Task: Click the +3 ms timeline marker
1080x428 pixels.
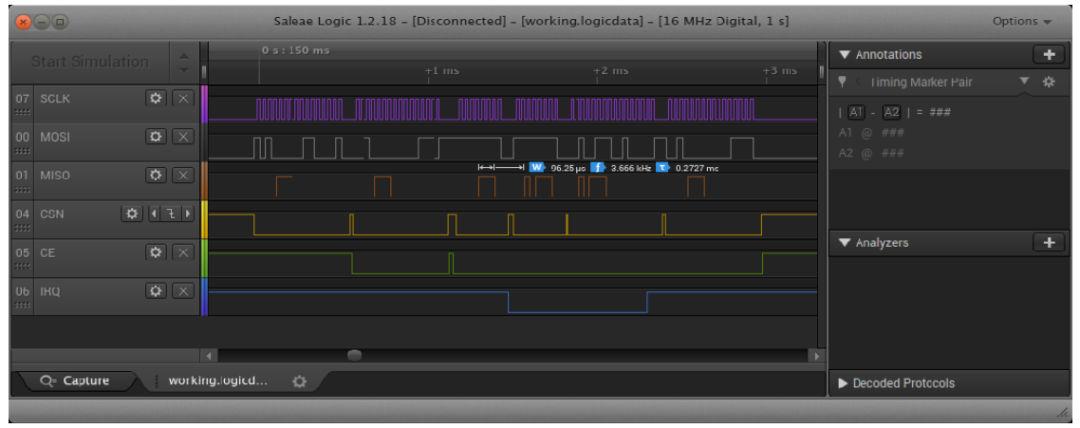Action: pos(780,70)
